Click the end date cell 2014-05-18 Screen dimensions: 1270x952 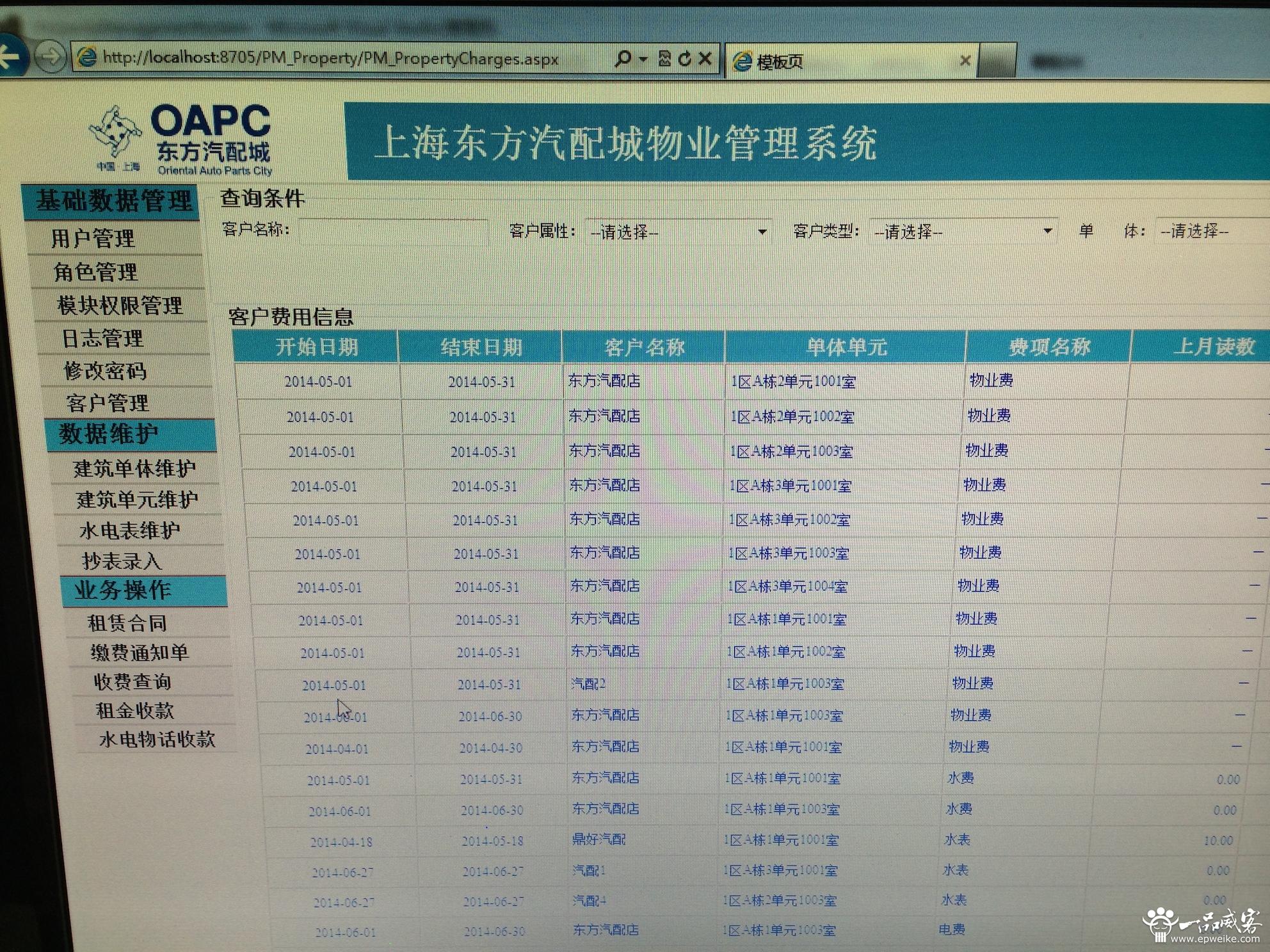coord(492,841)
